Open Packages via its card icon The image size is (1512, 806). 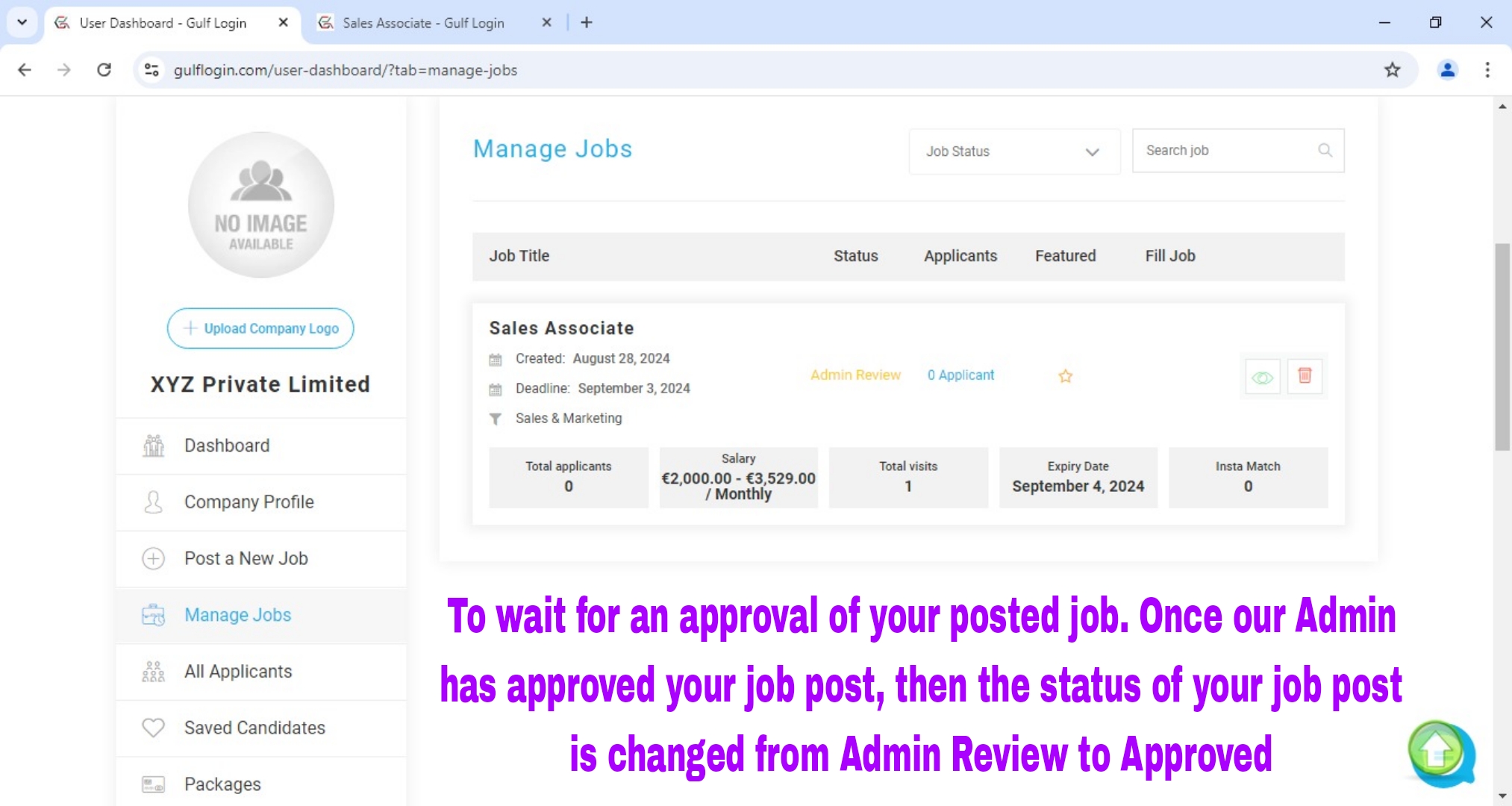153,784
